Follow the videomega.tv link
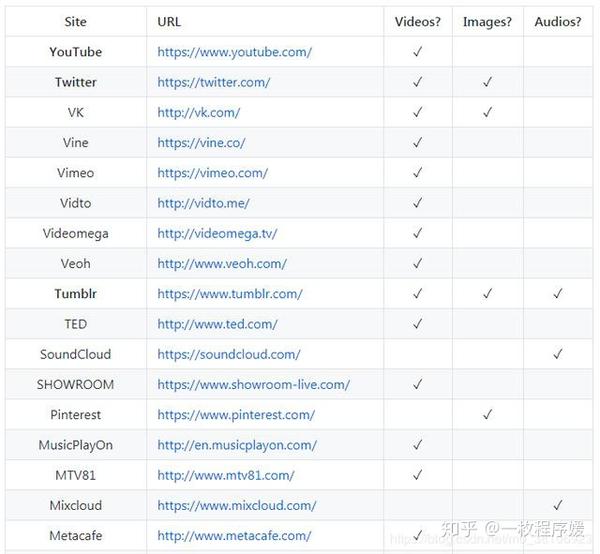This screenshot has width=600, height=554. pyautogui.click(x=217, y=233)
